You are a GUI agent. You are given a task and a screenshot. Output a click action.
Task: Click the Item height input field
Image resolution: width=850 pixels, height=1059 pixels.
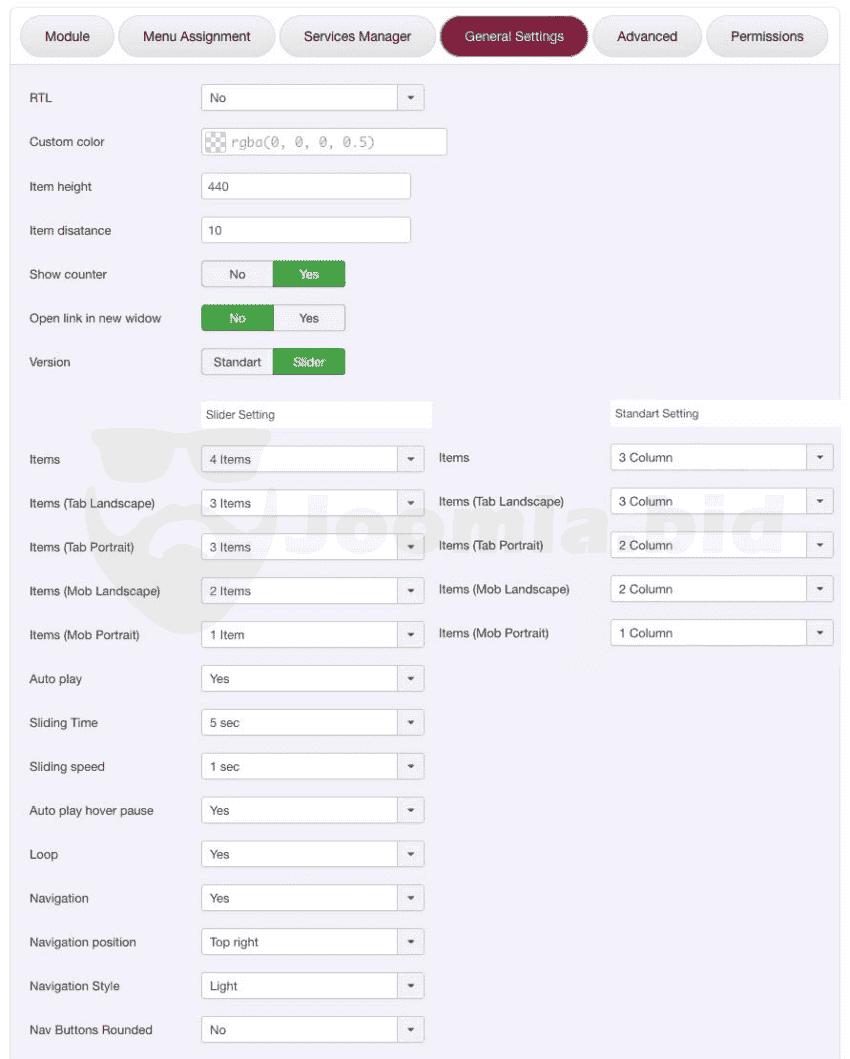pyautogui.click(x=306, y=186)
